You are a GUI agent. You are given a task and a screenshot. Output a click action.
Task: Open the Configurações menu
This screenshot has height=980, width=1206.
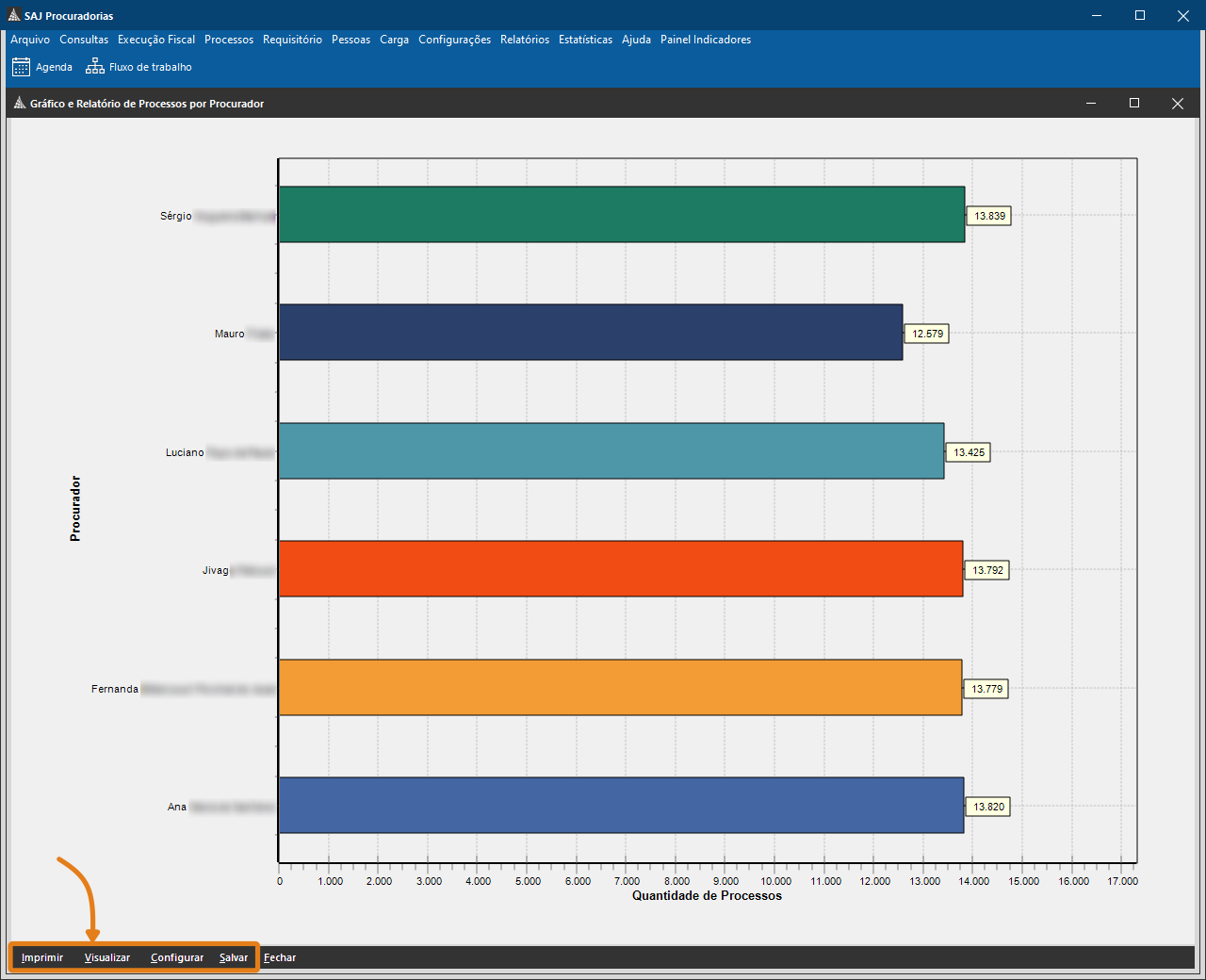[454, 40]
